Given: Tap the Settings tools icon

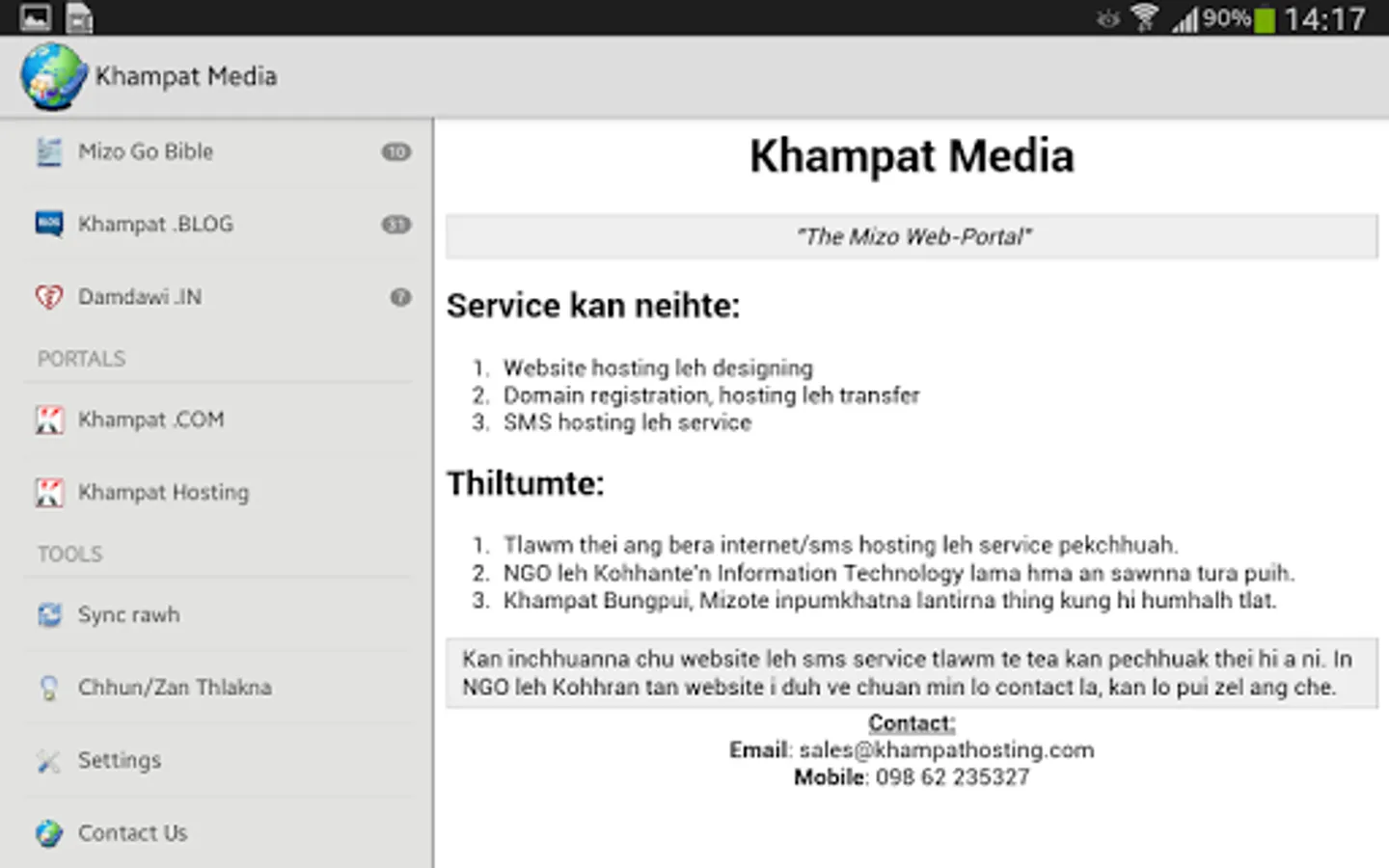Looking at the screenshot, I should [49, 761].
